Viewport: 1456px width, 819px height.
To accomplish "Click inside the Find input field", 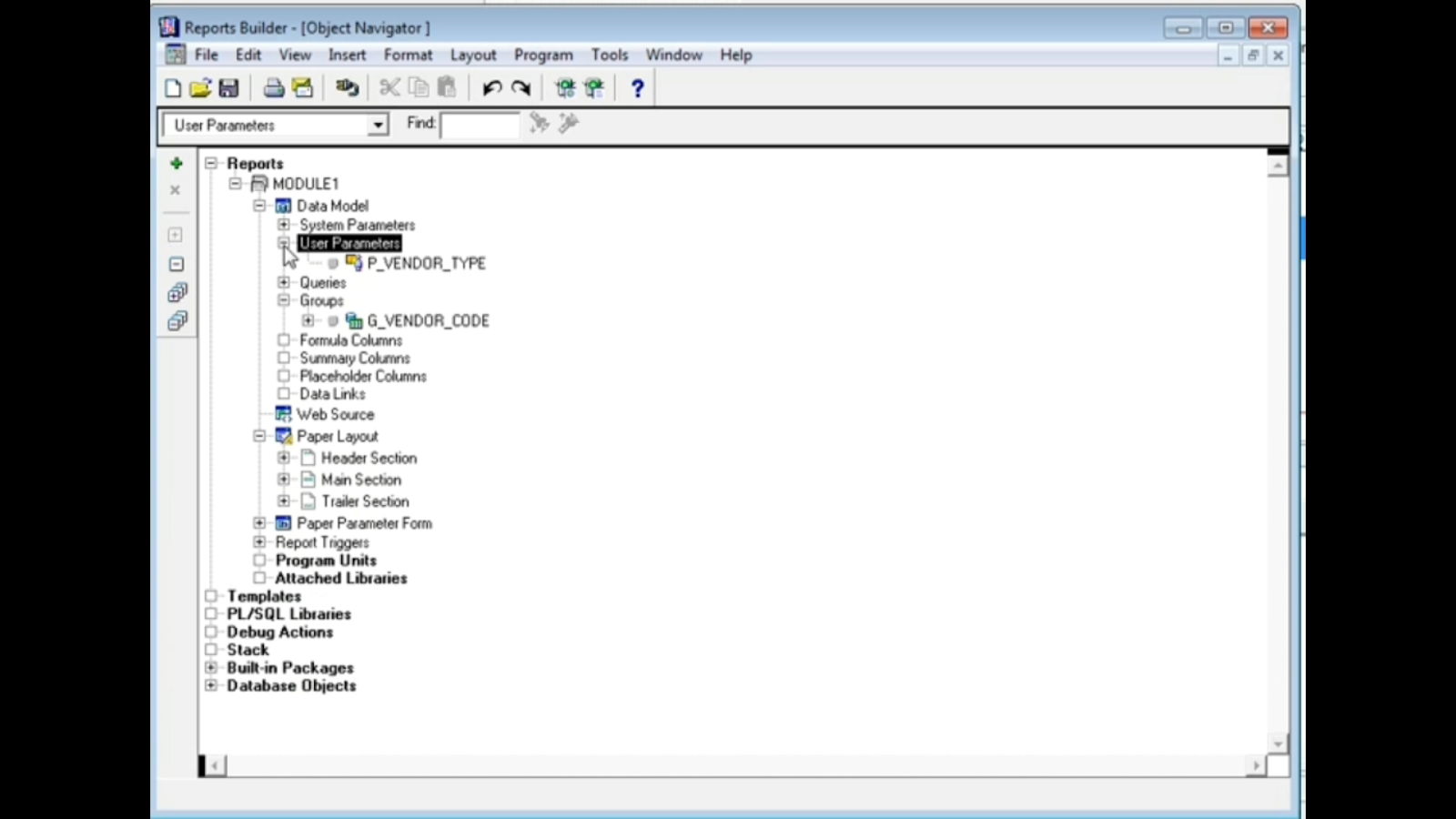I will (480, 124).
